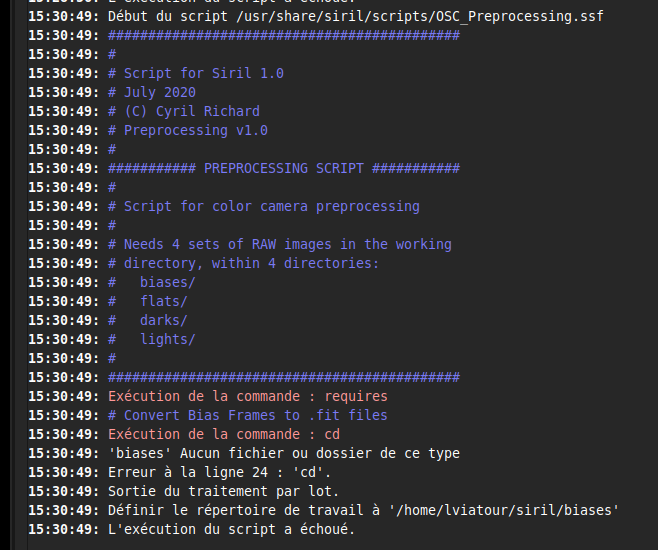Select the '# Preprocessing v1.0' line
Screen dimensions: 658x550
tap(187, 131)
